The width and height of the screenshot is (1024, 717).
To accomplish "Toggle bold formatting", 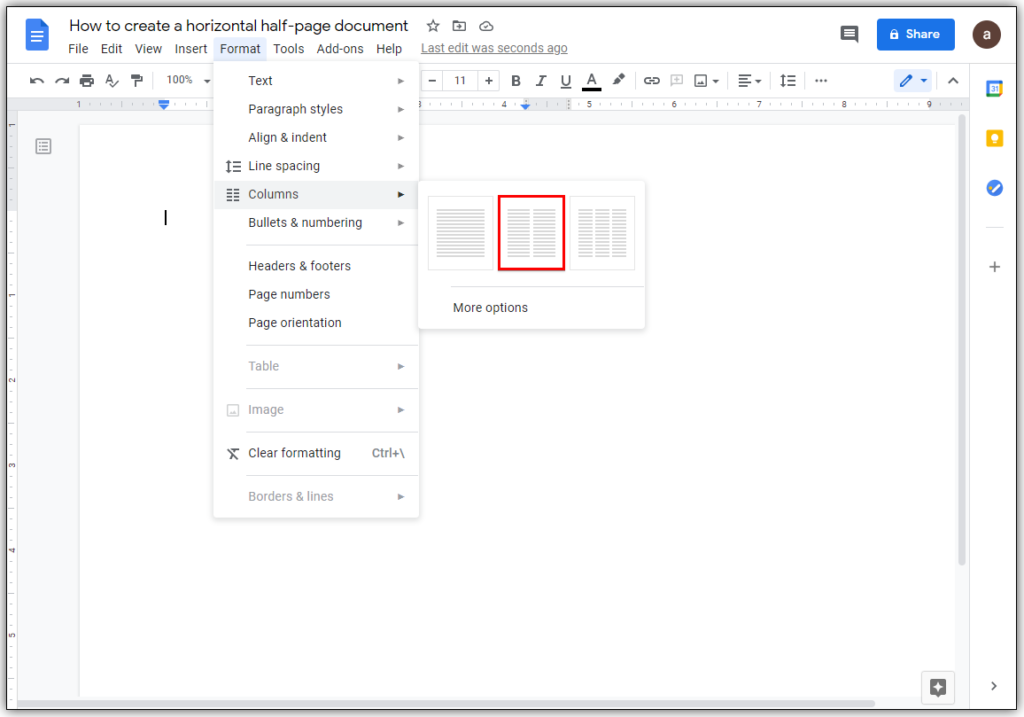I will [x=515, y=80].
